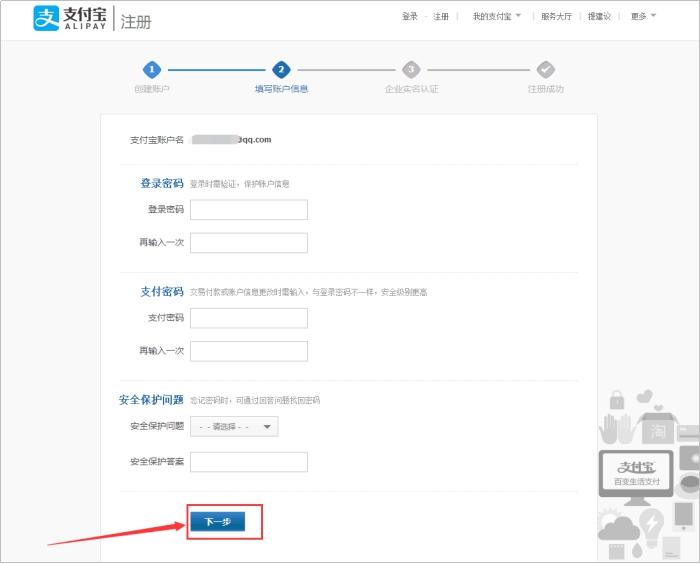This screenshot has width=700, height=564.
Task: Expand the 我的支付宝 menu
Action: click(497, 17)
